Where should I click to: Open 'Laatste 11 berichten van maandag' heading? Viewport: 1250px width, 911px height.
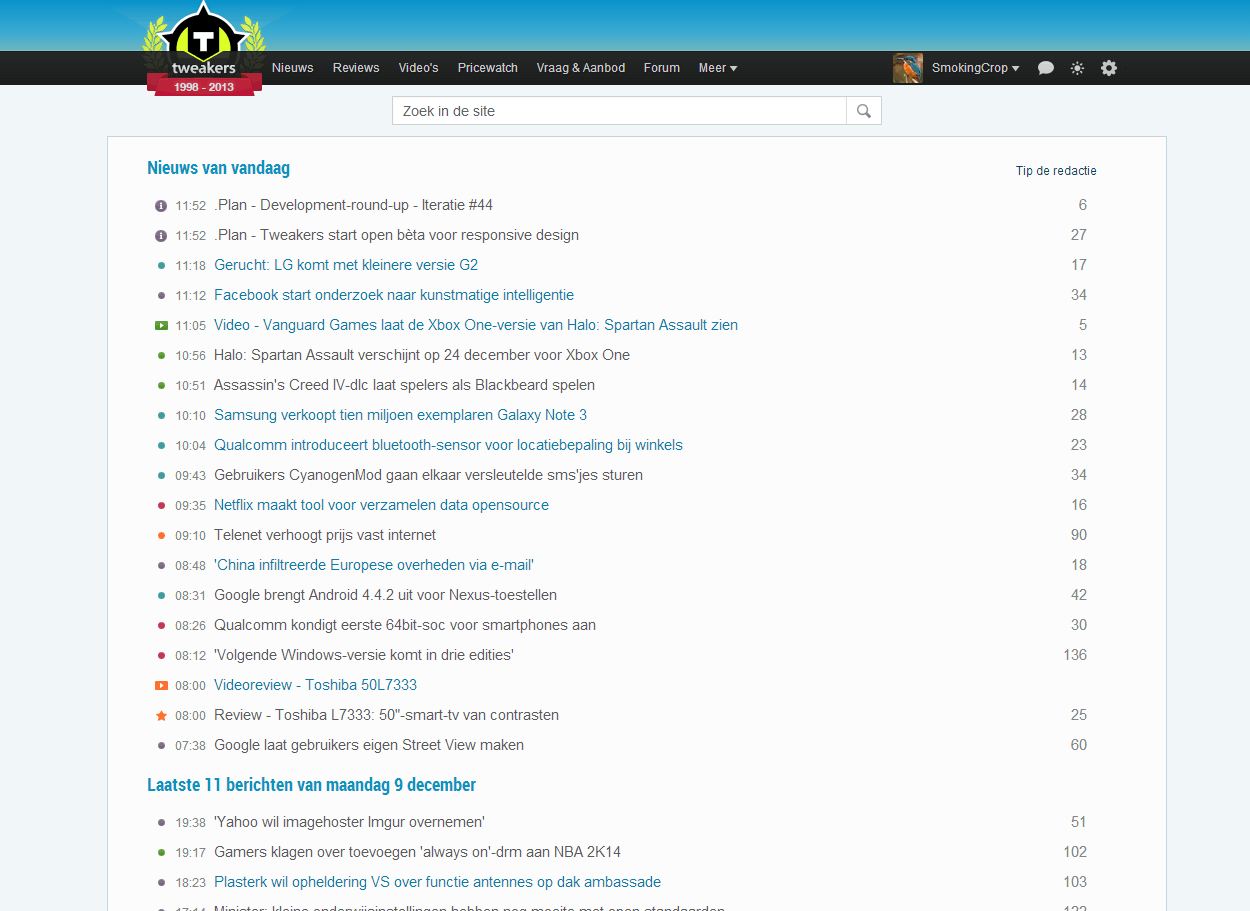(311, 785)
